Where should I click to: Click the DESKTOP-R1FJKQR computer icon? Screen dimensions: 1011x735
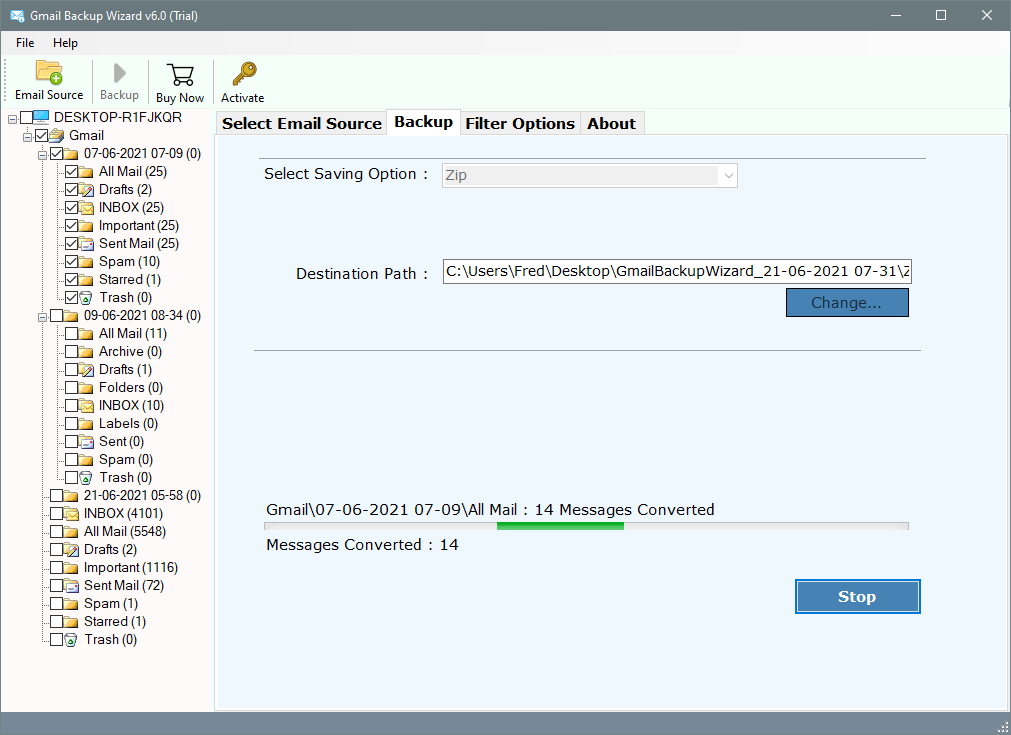click(41, 117)
